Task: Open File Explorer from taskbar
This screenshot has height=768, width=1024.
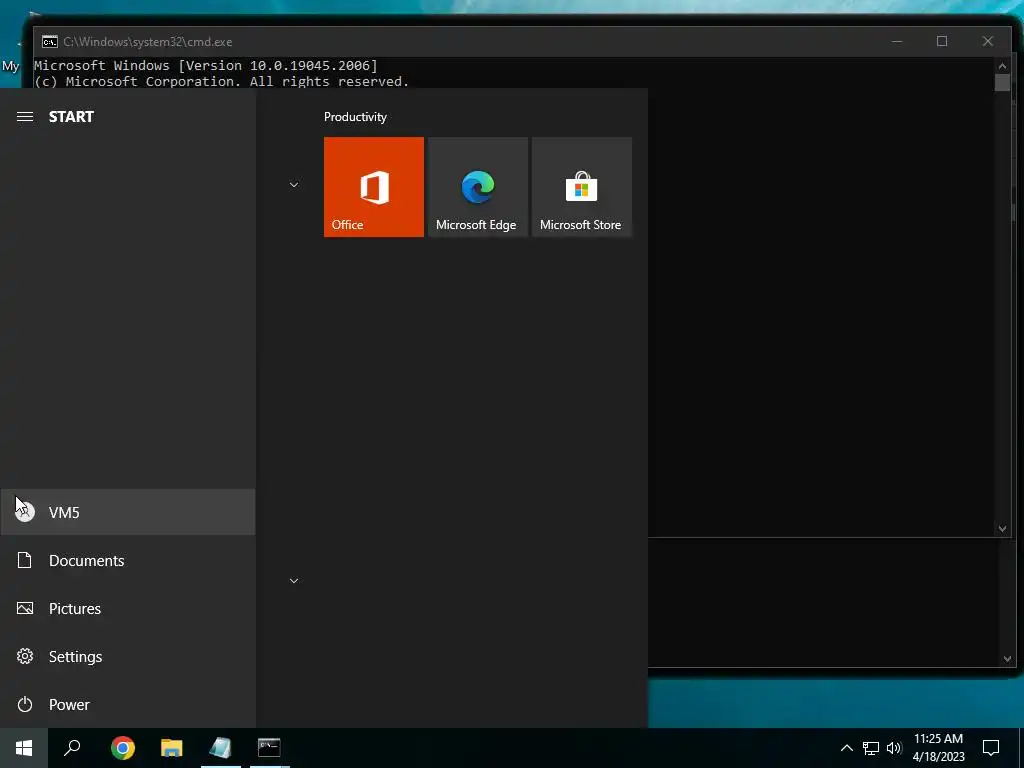Action: point(172,747)
